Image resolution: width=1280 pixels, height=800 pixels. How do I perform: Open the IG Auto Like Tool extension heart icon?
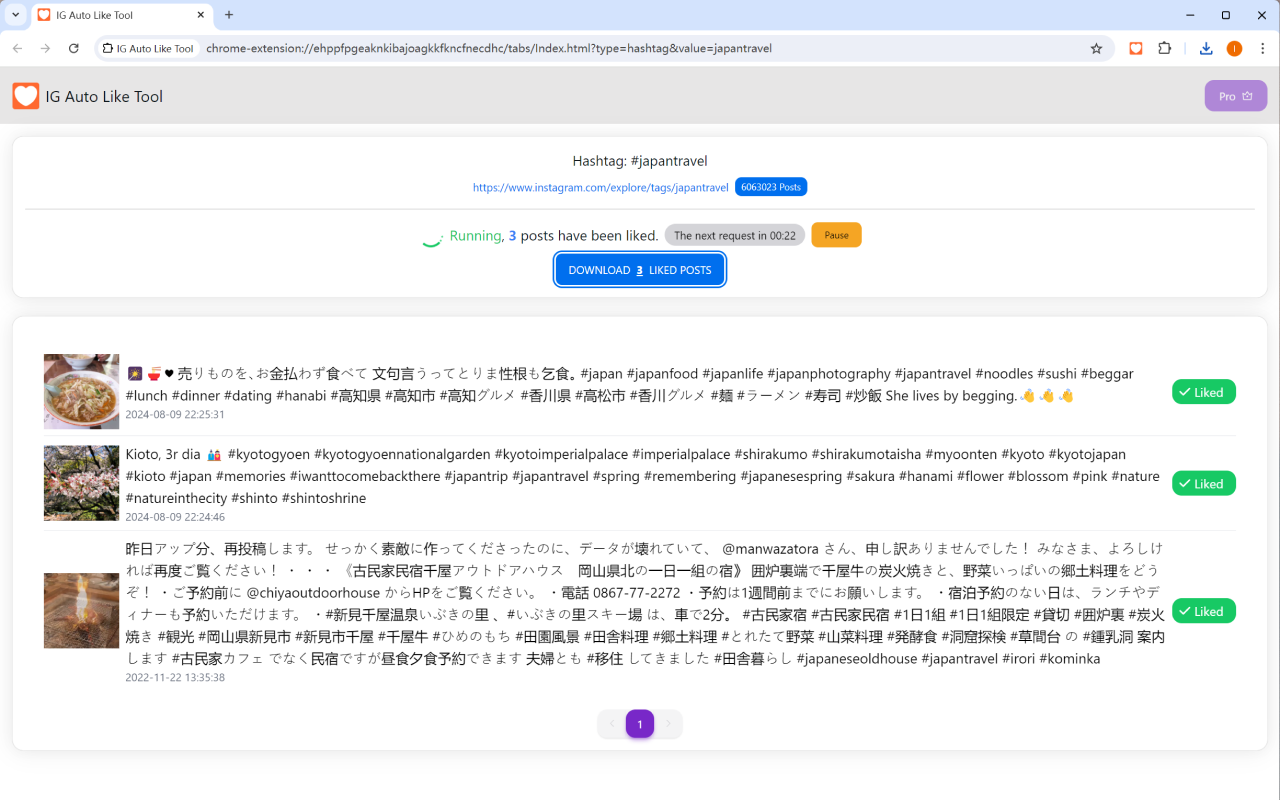point(1136,48)
